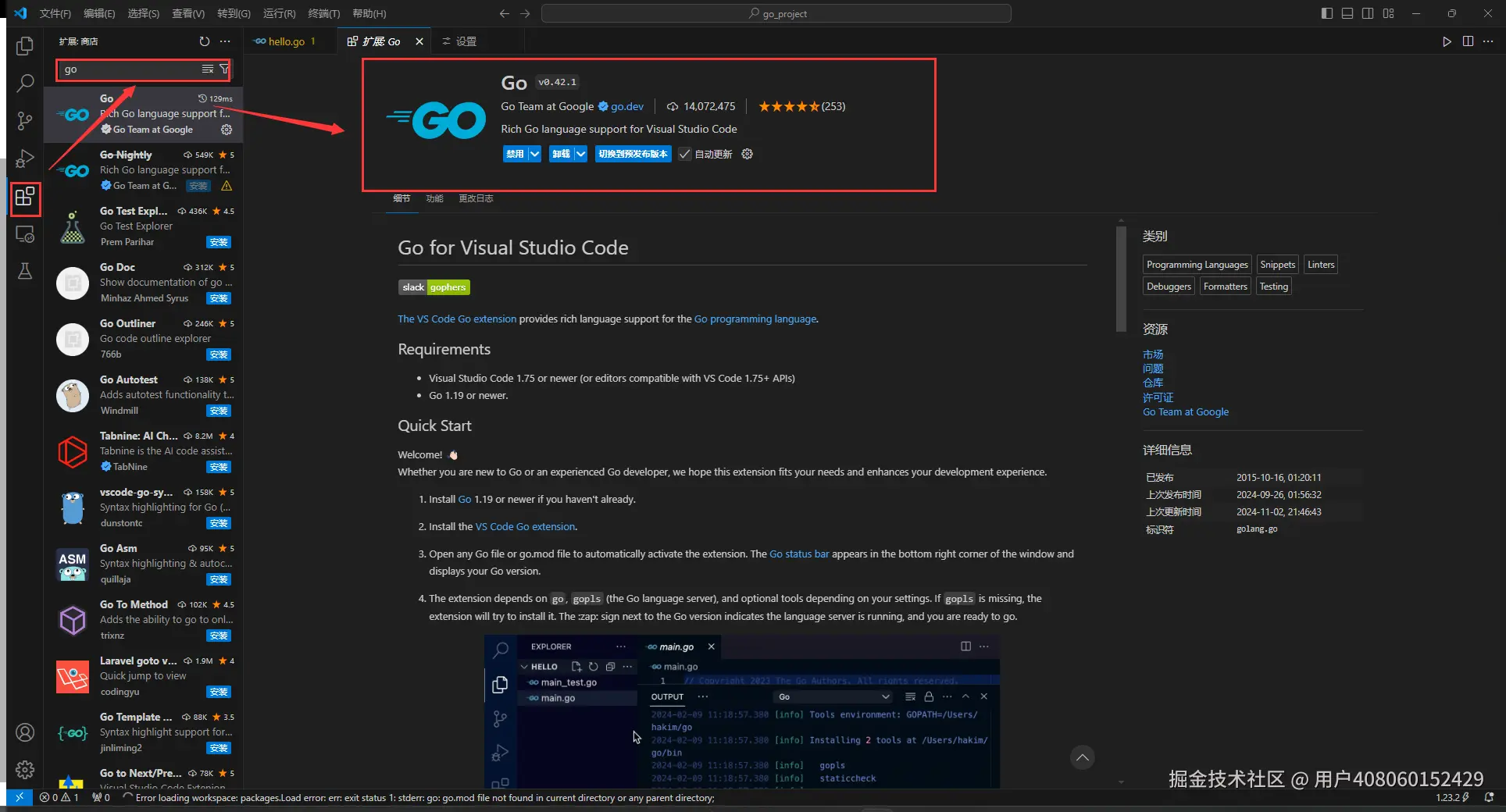Open the Source Control view
1506x812 pixels.
pyautogui.click(x=25, y=120)
